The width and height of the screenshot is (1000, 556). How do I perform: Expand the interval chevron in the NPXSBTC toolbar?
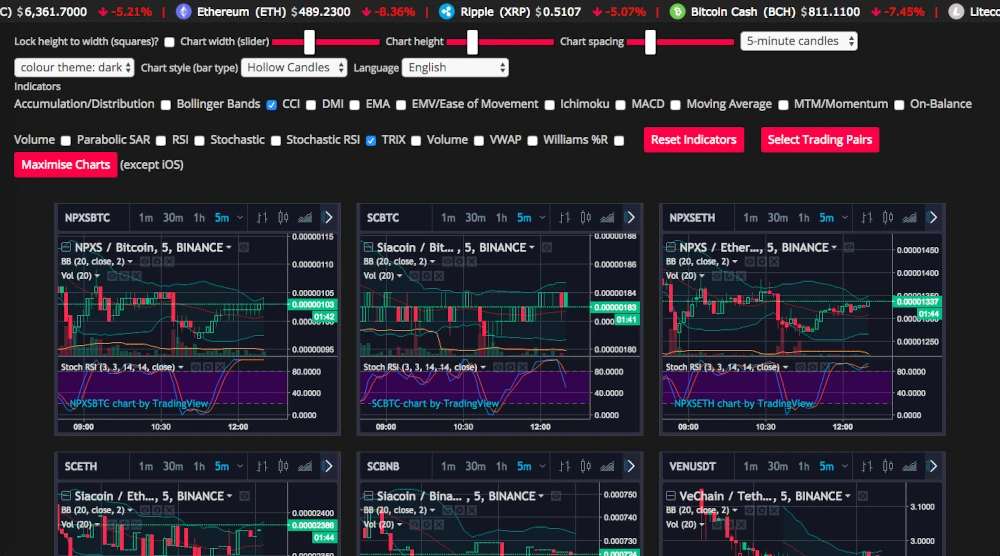240,218
